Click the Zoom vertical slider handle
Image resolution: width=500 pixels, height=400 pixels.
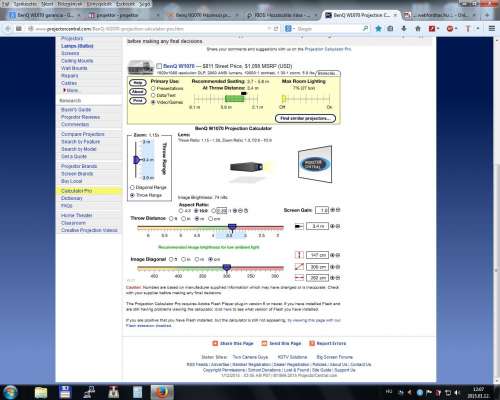136,160
